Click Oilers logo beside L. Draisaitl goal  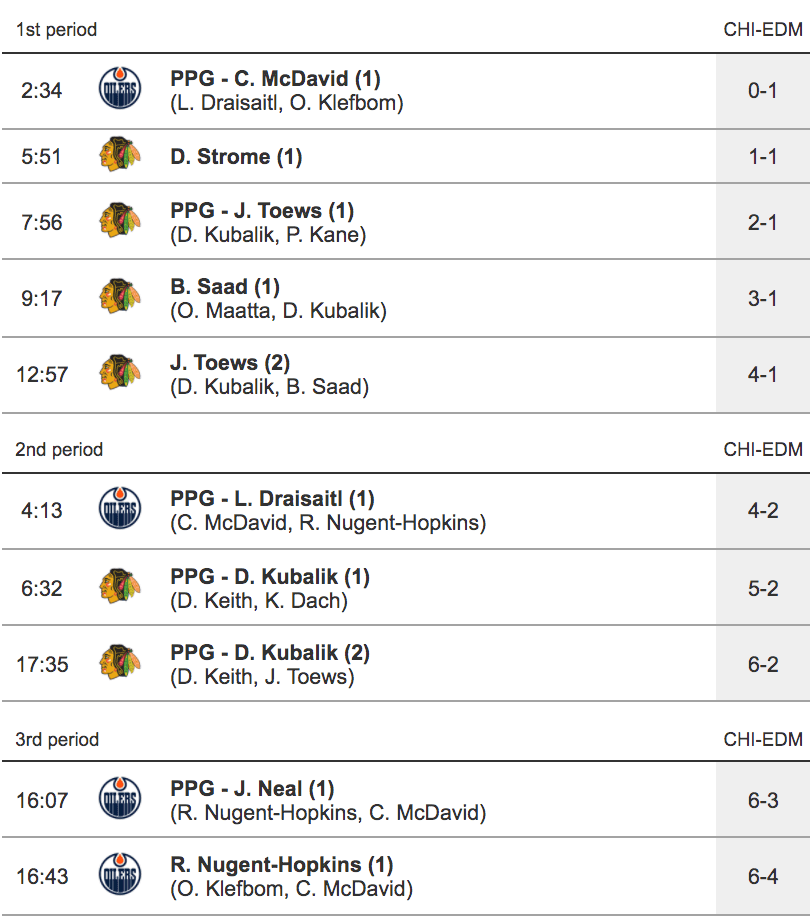point(120,510)
